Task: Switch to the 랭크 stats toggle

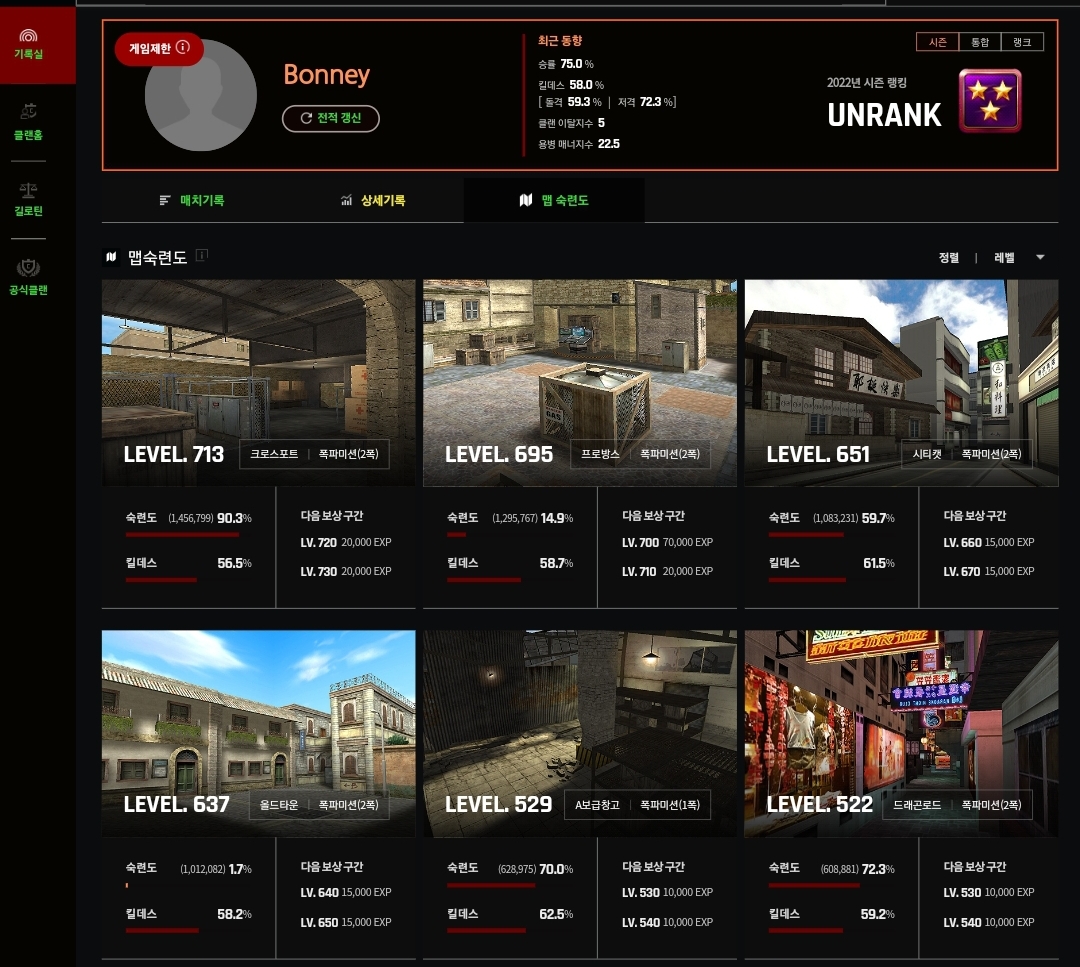Action: [1022, 42]
